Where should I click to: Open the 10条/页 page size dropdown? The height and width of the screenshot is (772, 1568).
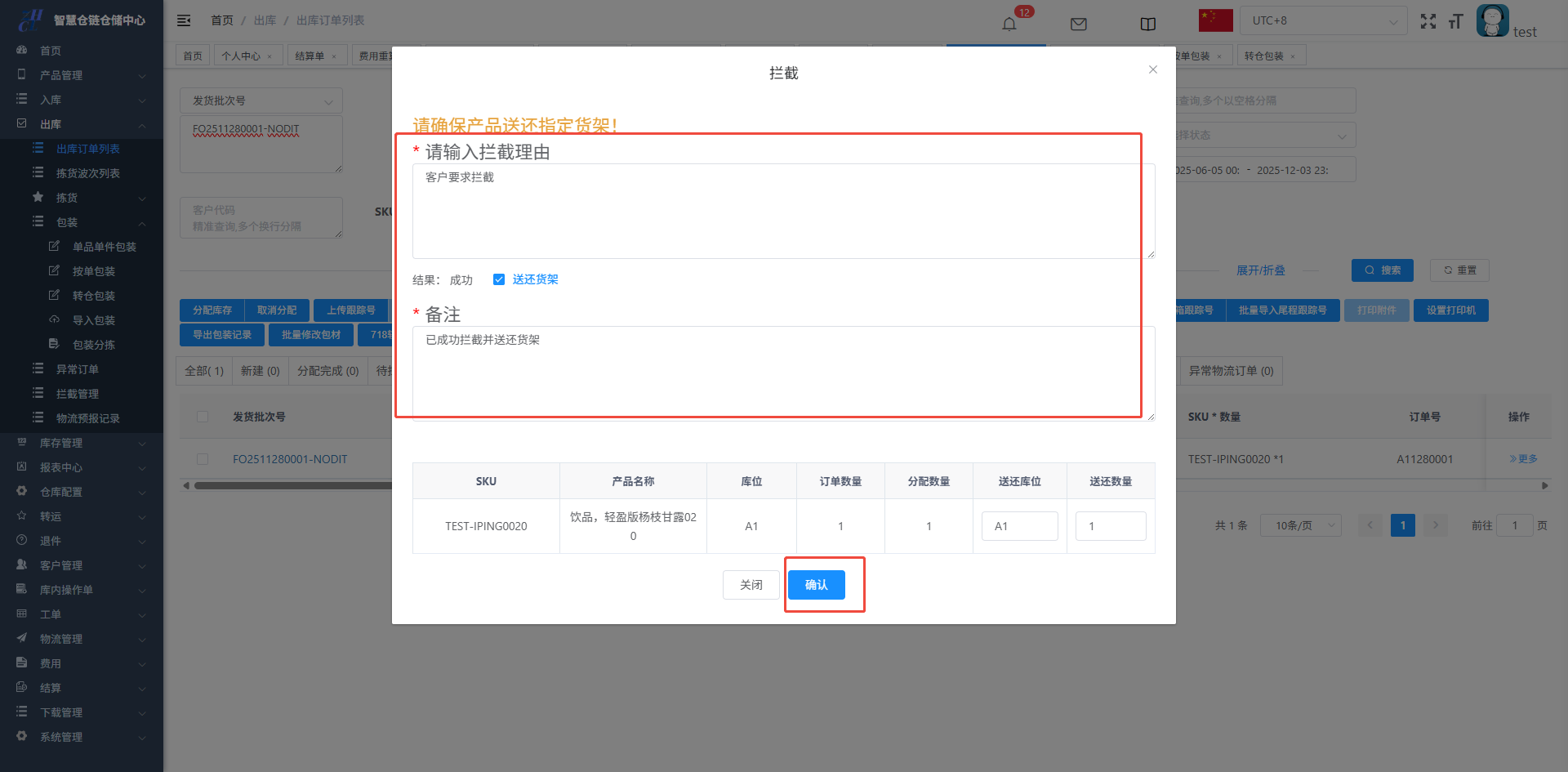coord(1300,525)
